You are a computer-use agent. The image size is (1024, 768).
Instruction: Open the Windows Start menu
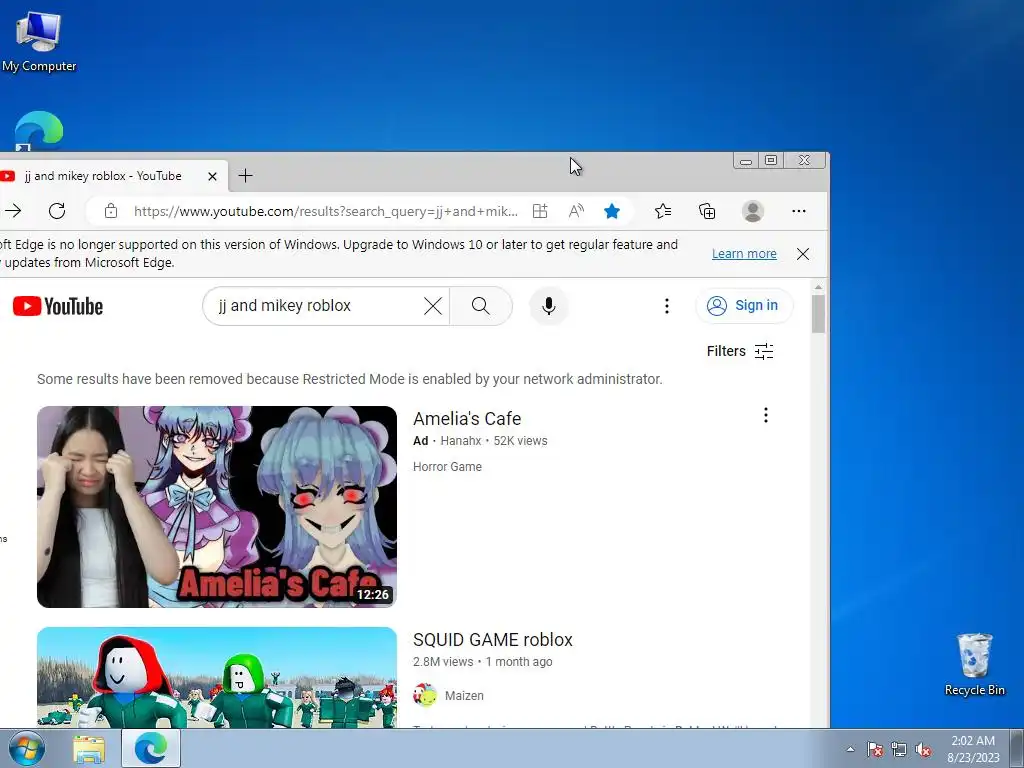click(27, 749)
